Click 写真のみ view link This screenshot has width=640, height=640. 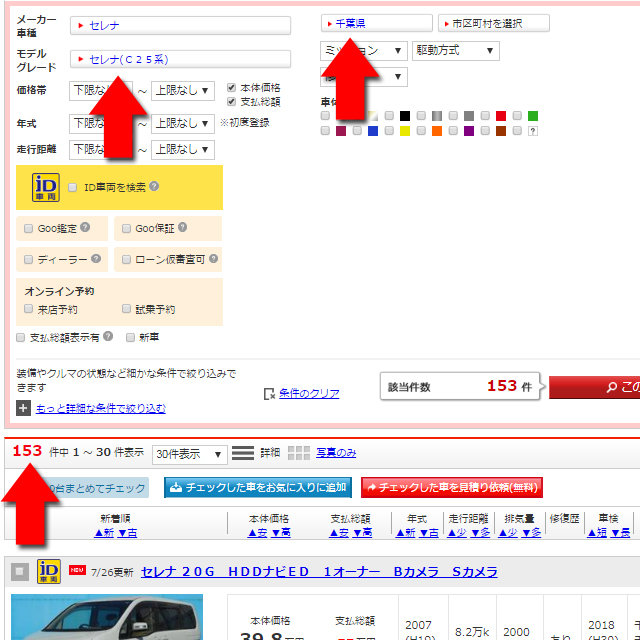tap(336, 453)
